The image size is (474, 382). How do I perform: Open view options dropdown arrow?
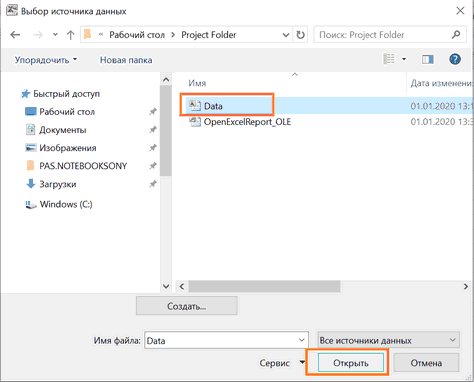tap(404, 59)
